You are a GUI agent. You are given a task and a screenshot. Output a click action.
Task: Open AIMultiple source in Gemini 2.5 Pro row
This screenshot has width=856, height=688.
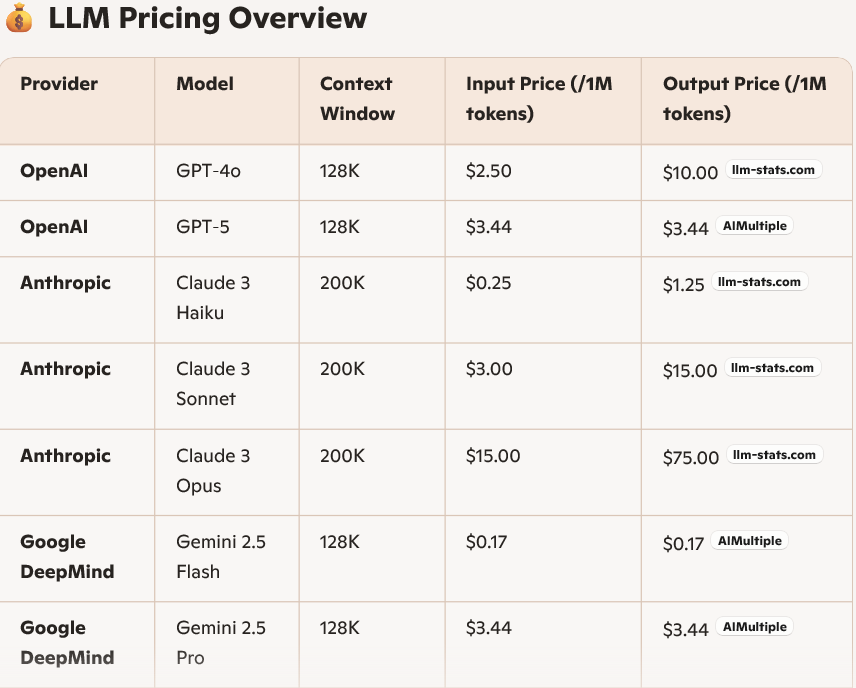click(755, 628)
